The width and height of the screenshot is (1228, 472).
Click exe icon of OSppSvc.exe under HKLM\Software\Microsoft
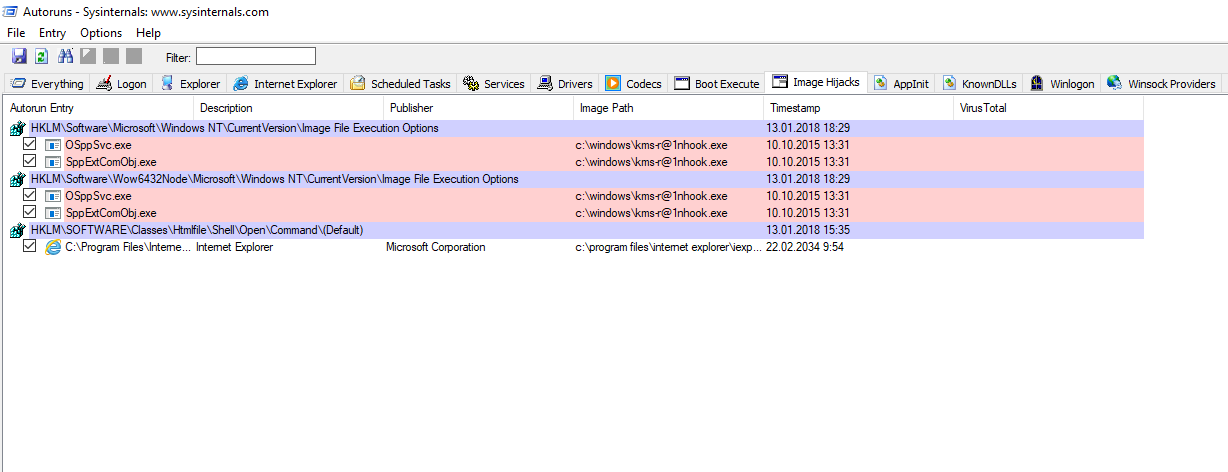(x=53, y=145)
